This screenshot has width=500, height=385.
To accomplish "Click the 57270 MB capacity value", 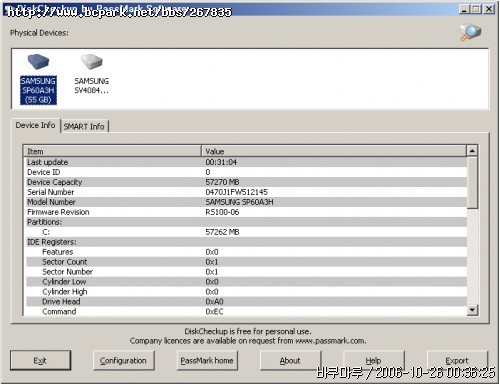I will [x=222, y=182].
